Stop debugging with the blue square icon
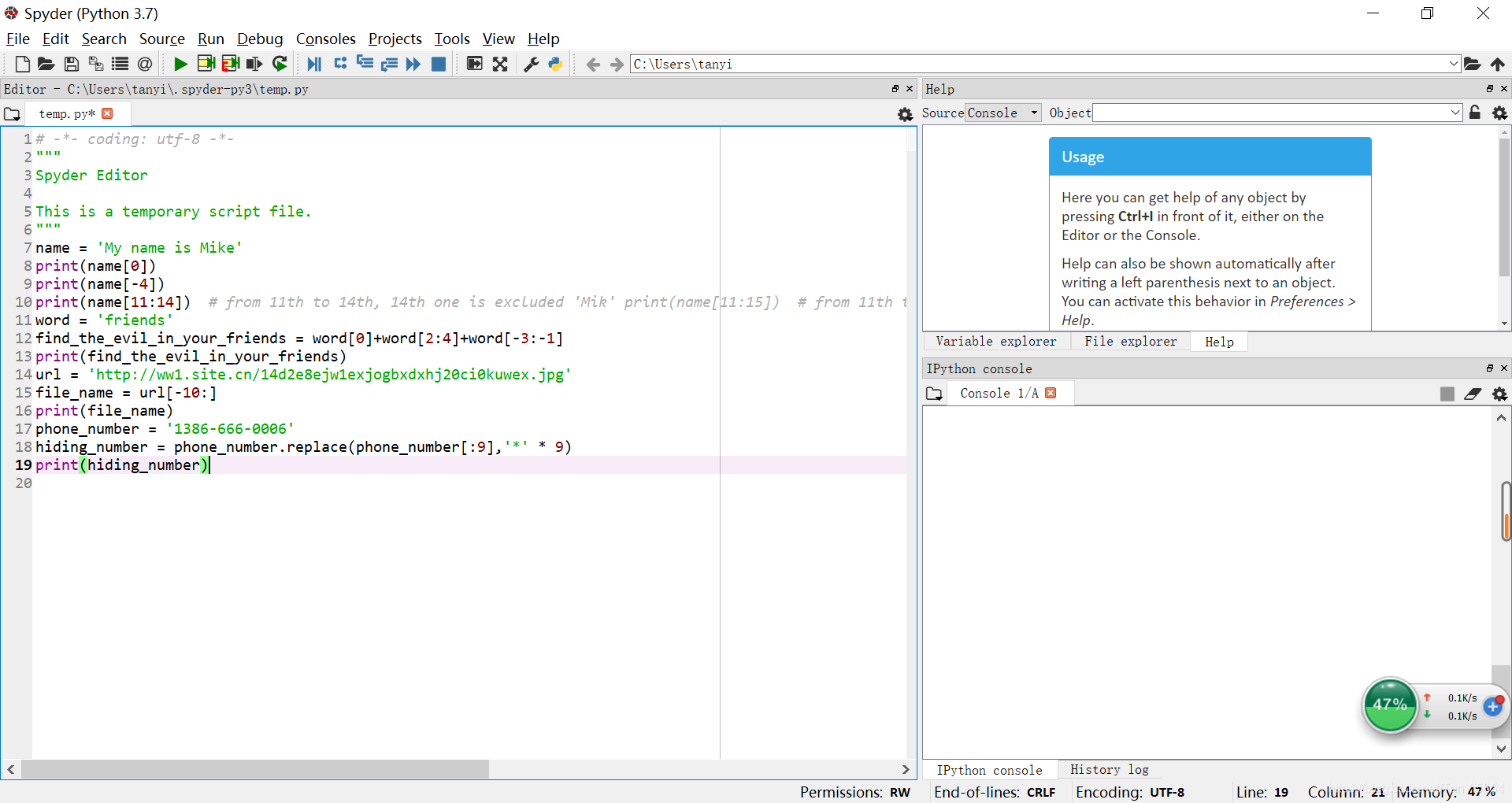This screenshot has width=1512, height=803. [x=439, y=64]
